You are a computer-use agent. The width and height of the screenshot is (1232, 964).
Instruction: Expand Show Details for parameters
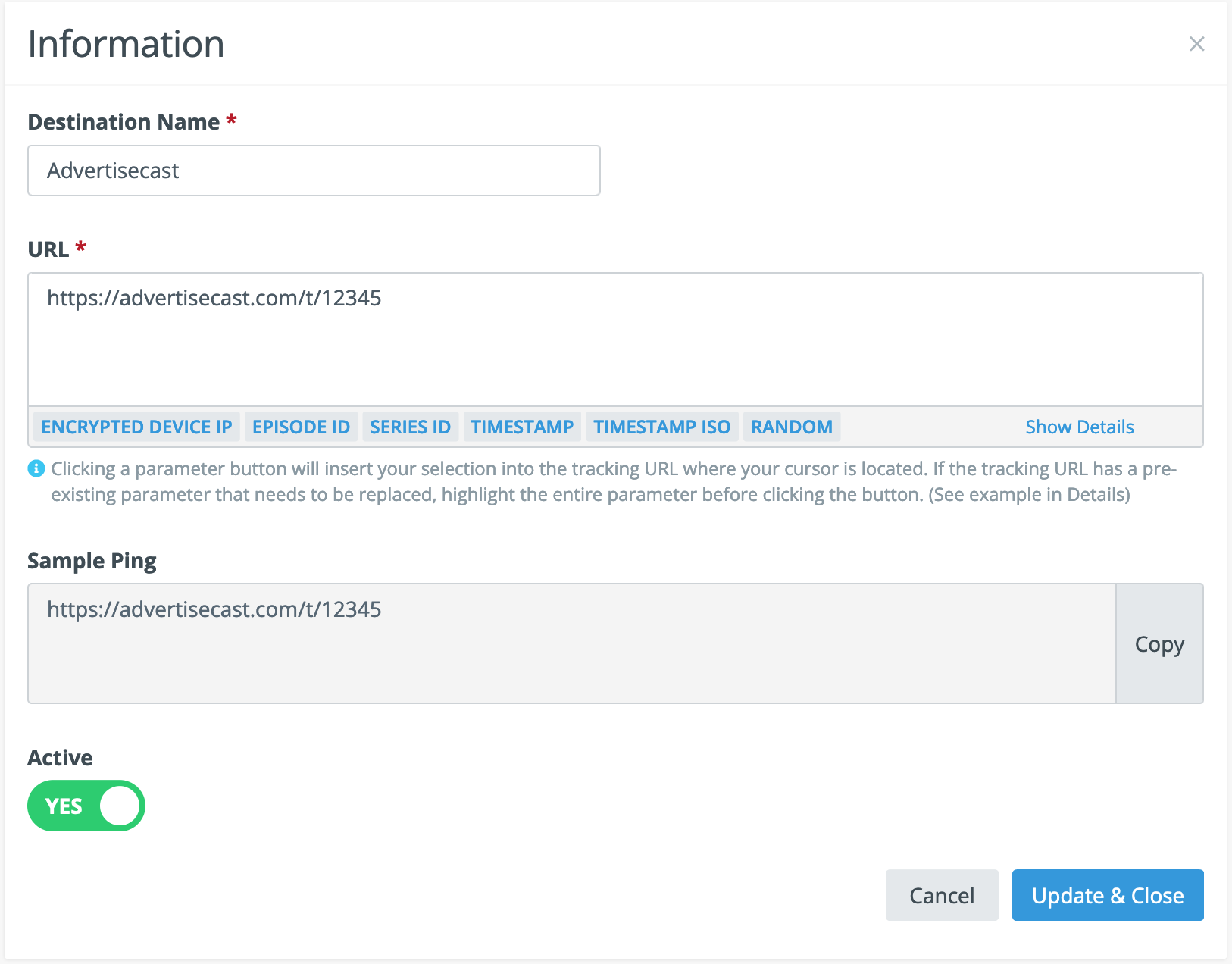tap(1079, 427)
